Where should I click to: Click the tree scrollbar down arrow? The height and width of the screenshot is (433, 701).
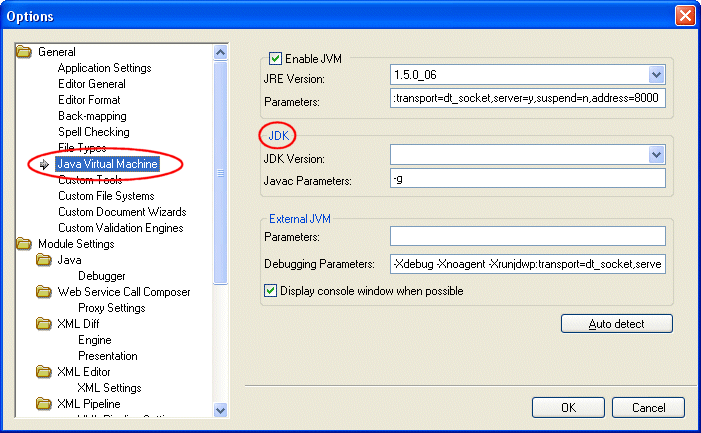point(221,407)
